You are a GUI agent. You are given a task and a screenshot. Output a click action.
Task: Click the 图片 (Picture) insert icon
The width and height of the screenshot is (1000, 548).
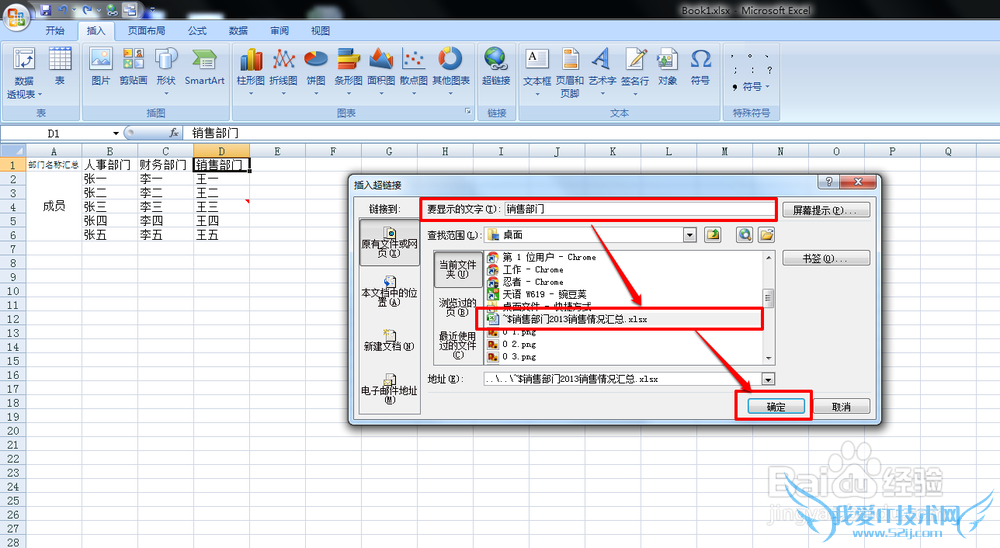click(101, 66)
